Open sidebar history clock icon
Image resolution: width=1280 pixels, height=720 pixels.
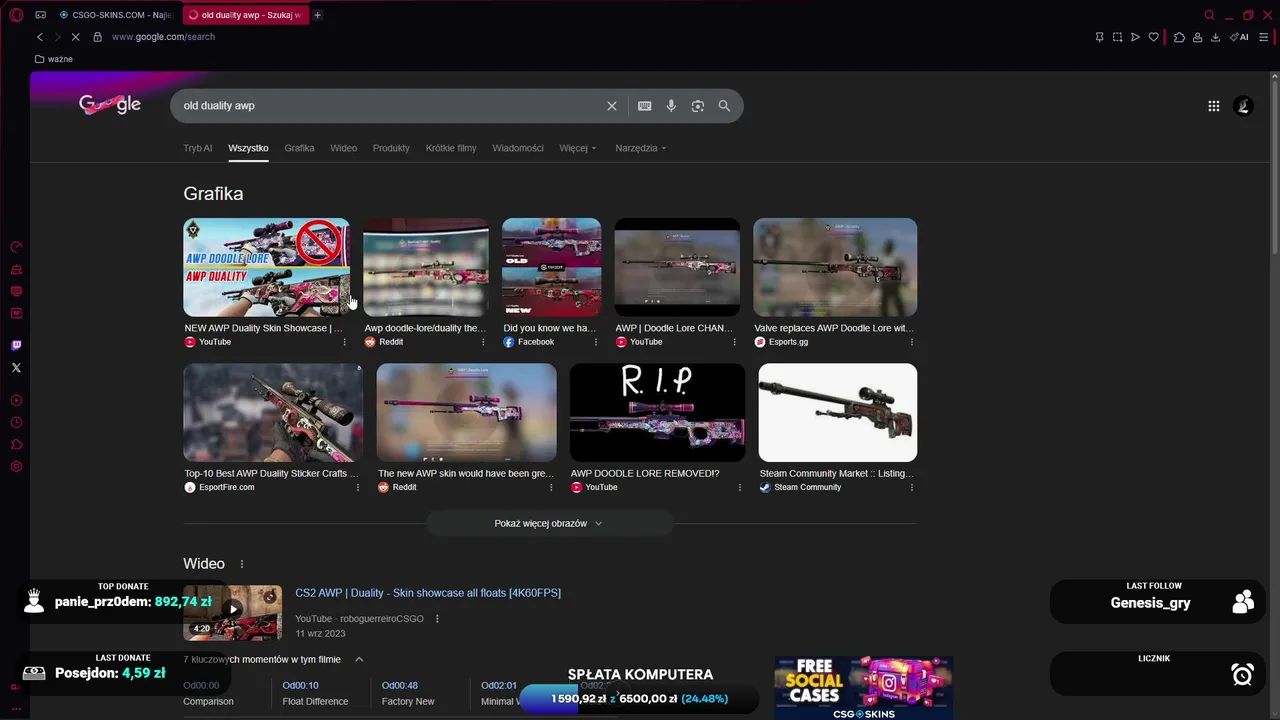point(16,422)
